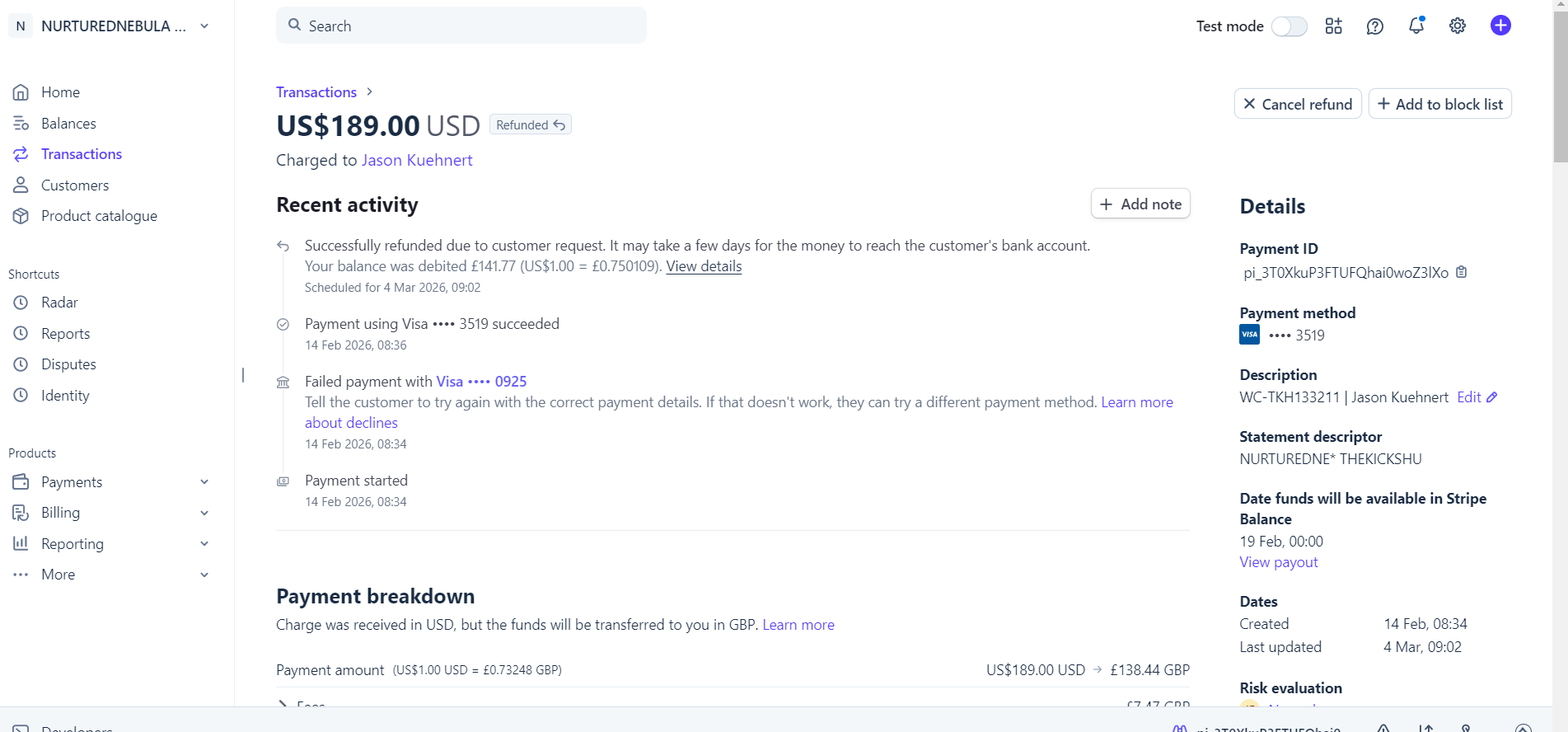The width and height of the screenshot is (1568, 732).
Task: Click the notifications bell icon
Action: coord(1416,26)
